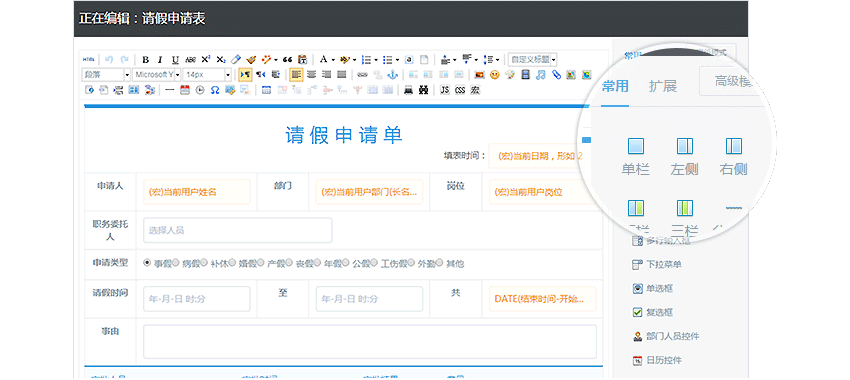Center align text
Image resolution: width=850 pixels, height=380 pixels.
(x=311, y=75)
